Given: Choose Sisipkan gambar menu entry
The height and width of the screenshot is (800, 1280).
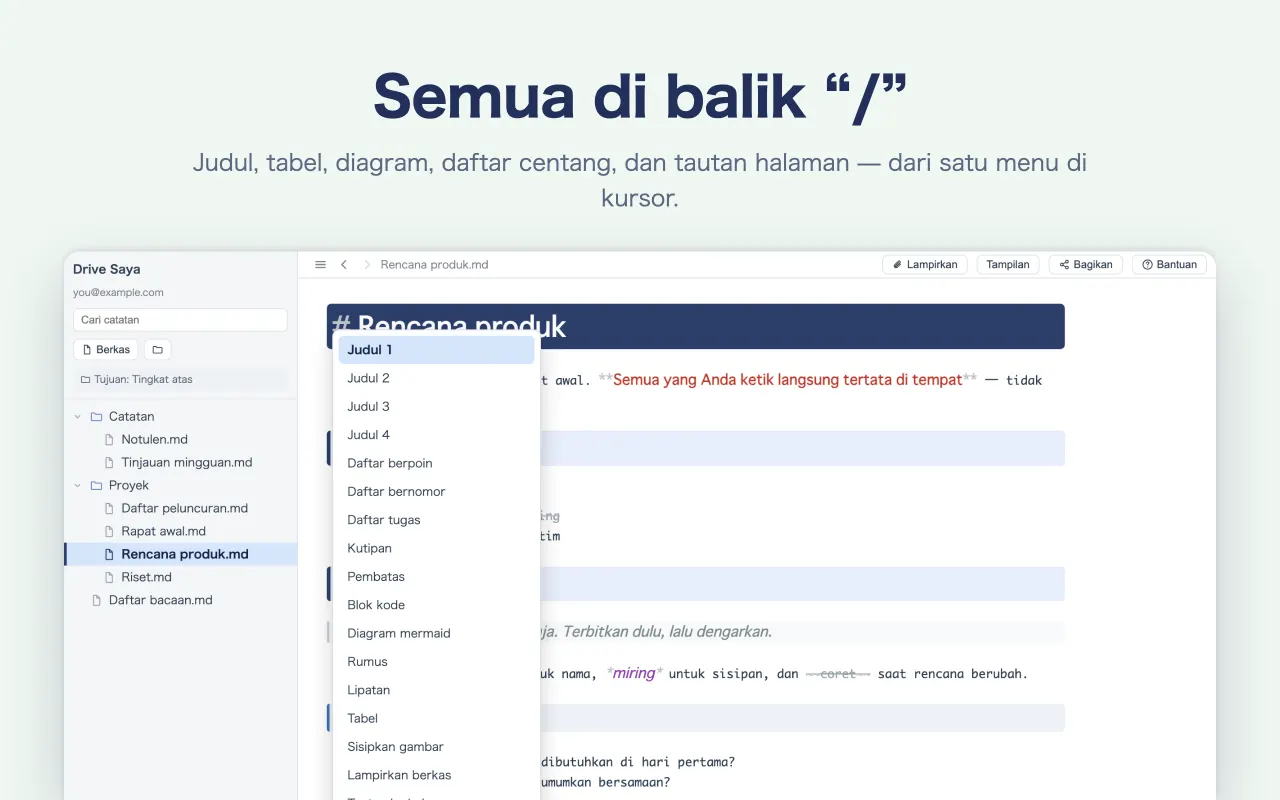Looking at the screenshot, I should click(436, 746).
